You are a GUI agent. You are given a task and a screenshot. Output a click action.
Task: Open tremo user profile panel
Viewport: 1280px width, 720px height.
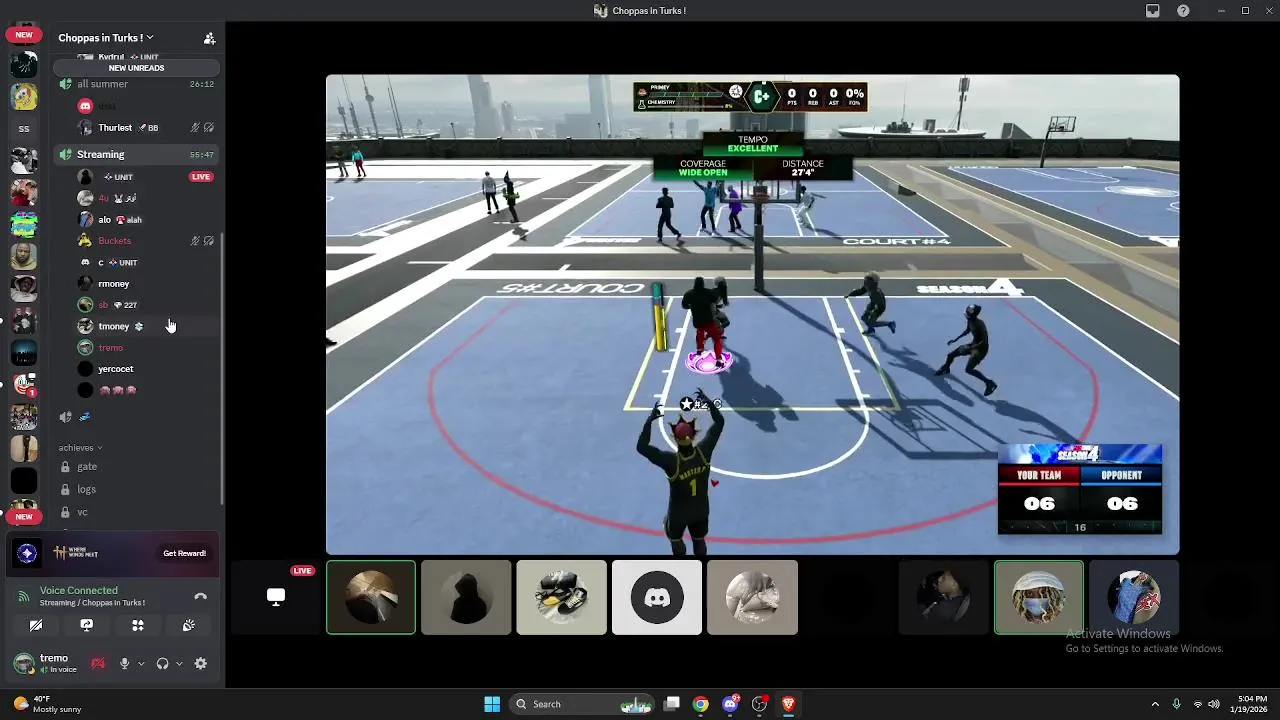click(45, 663)
